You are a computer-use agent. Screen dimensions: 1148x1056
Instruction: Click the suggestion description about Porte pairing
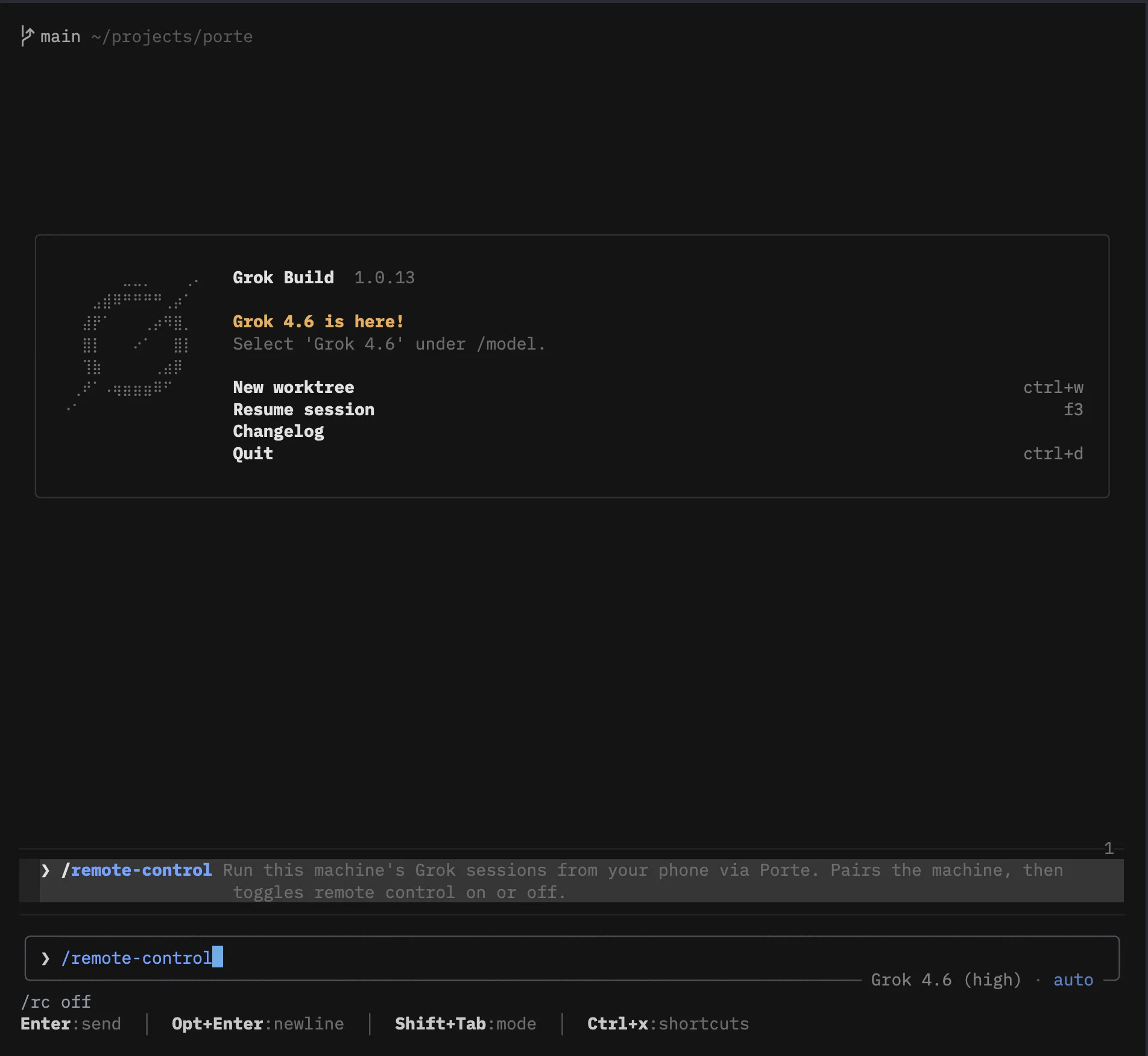(x=643, y=881)
